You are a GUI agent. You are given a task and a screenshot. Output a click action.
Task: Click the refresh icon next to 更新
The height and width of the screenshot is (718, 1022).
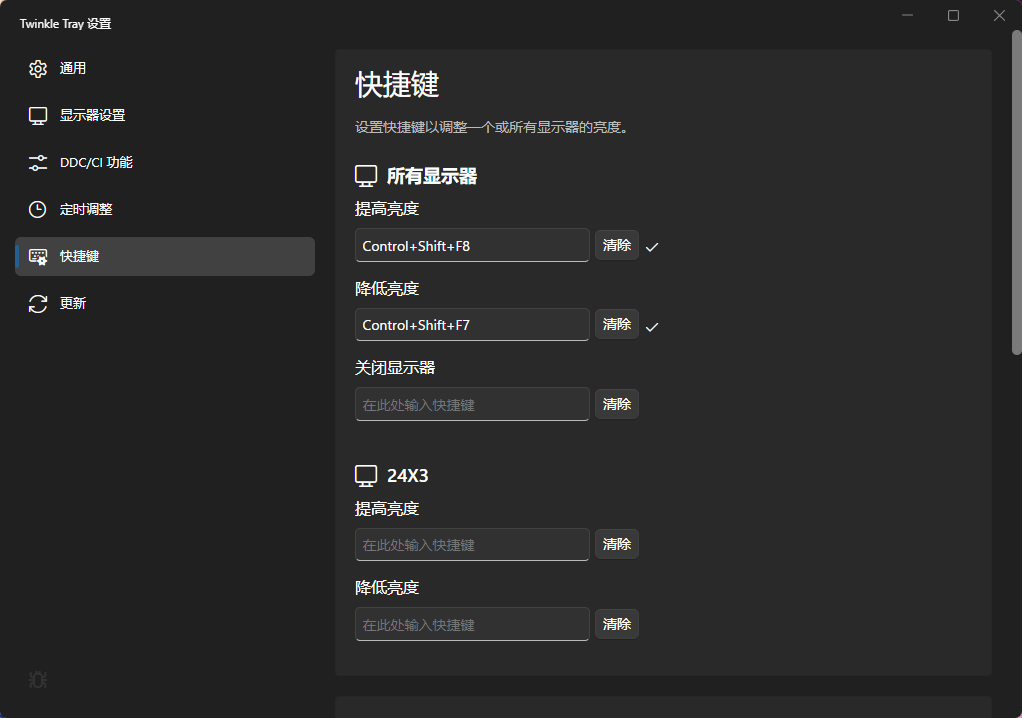(x=38, y=303)
